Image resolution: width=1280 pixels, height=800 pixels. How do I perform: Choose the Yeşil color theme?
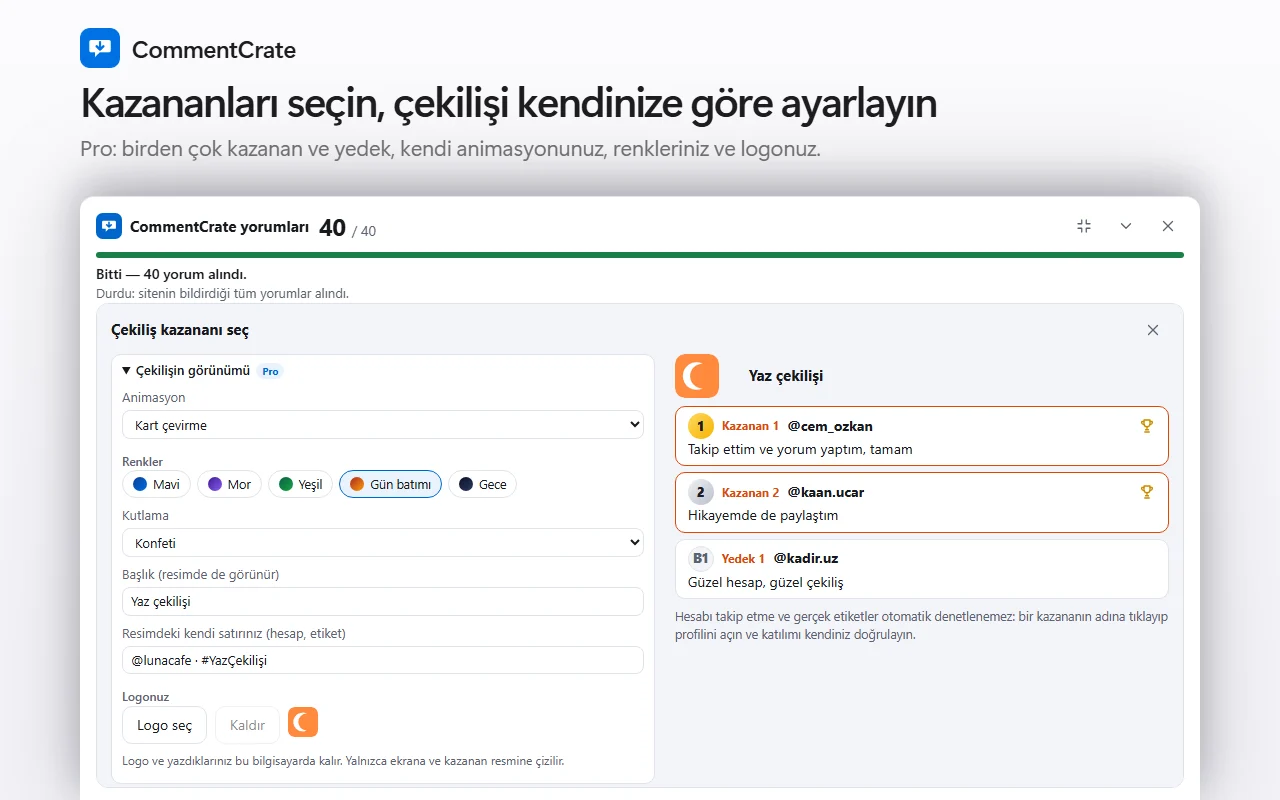(x=300, y=484)
